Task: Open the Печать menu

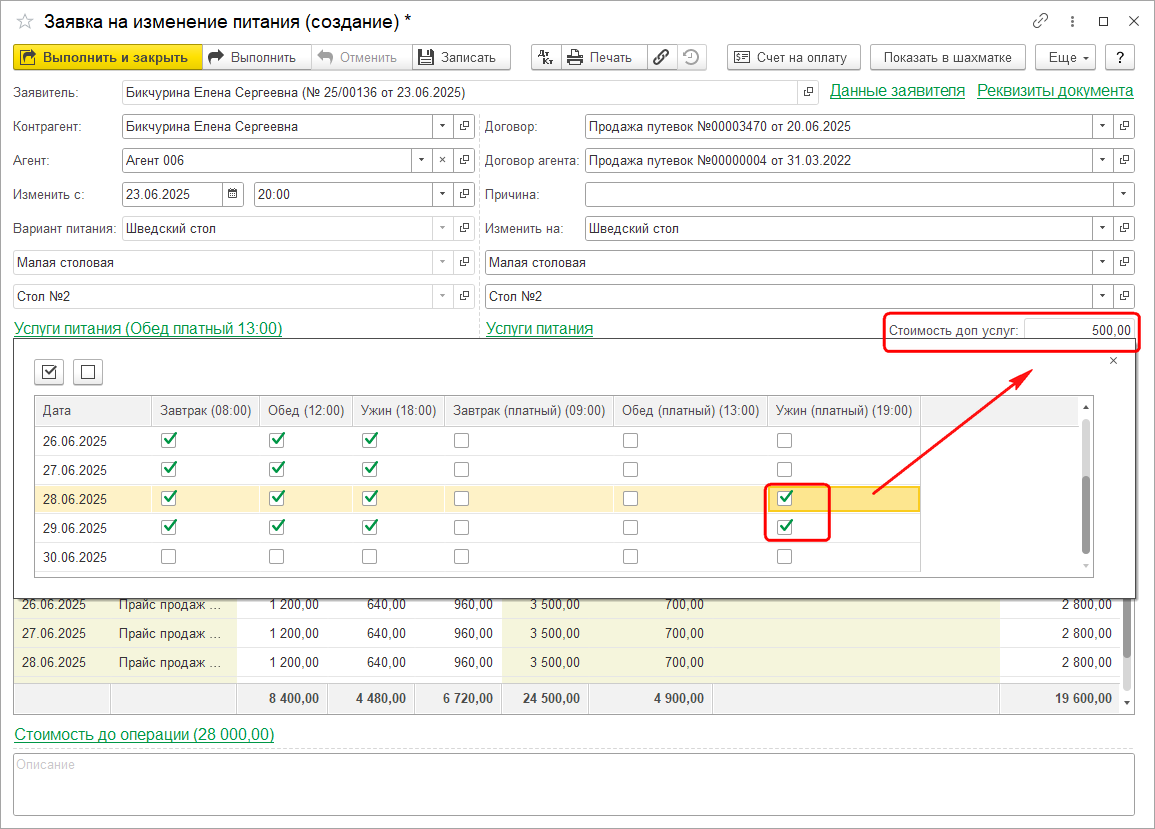Action: (601, 57)
